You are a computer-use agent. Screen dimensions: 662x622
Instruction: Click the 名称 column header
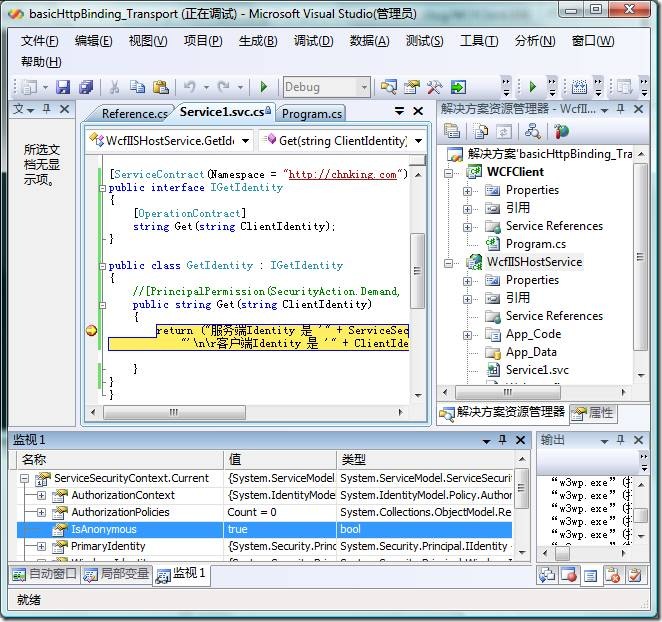pos(120,459)
